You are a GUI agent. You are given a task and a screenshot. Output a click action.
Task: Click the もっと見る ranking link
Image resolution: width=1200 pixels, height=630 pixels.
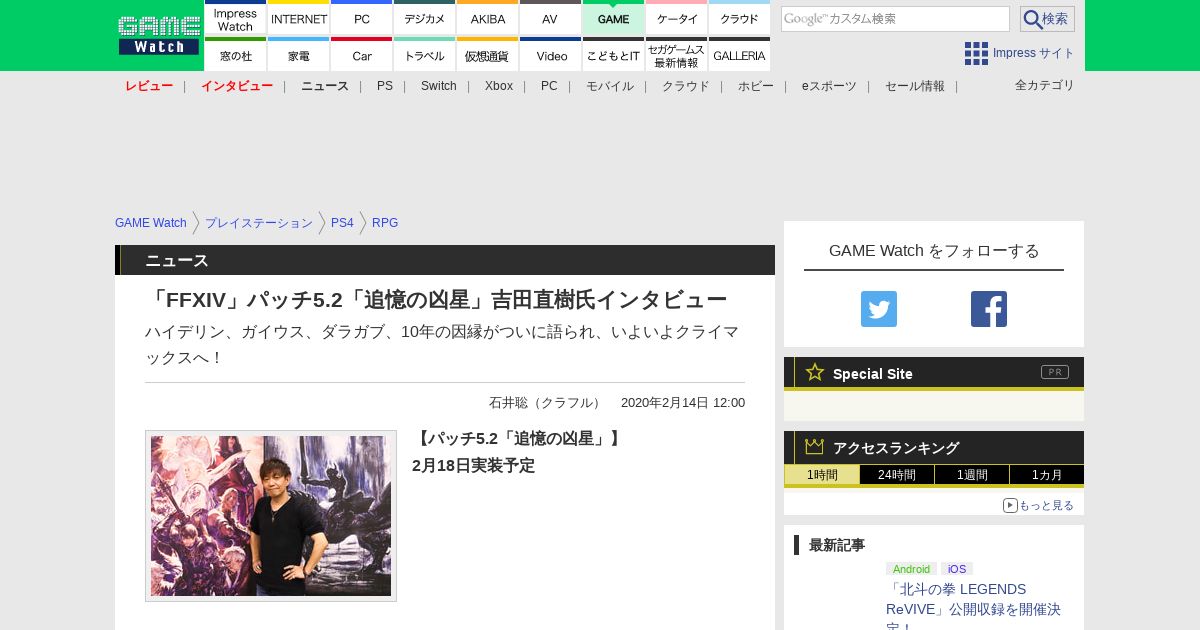[x=1046, y=505]
